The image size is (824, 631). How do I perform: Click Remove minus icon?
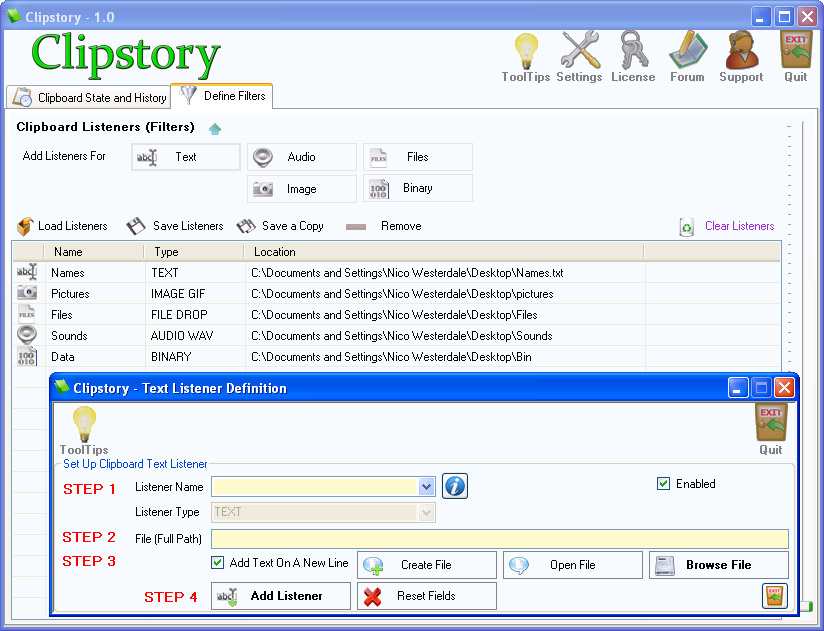(356, 227)
